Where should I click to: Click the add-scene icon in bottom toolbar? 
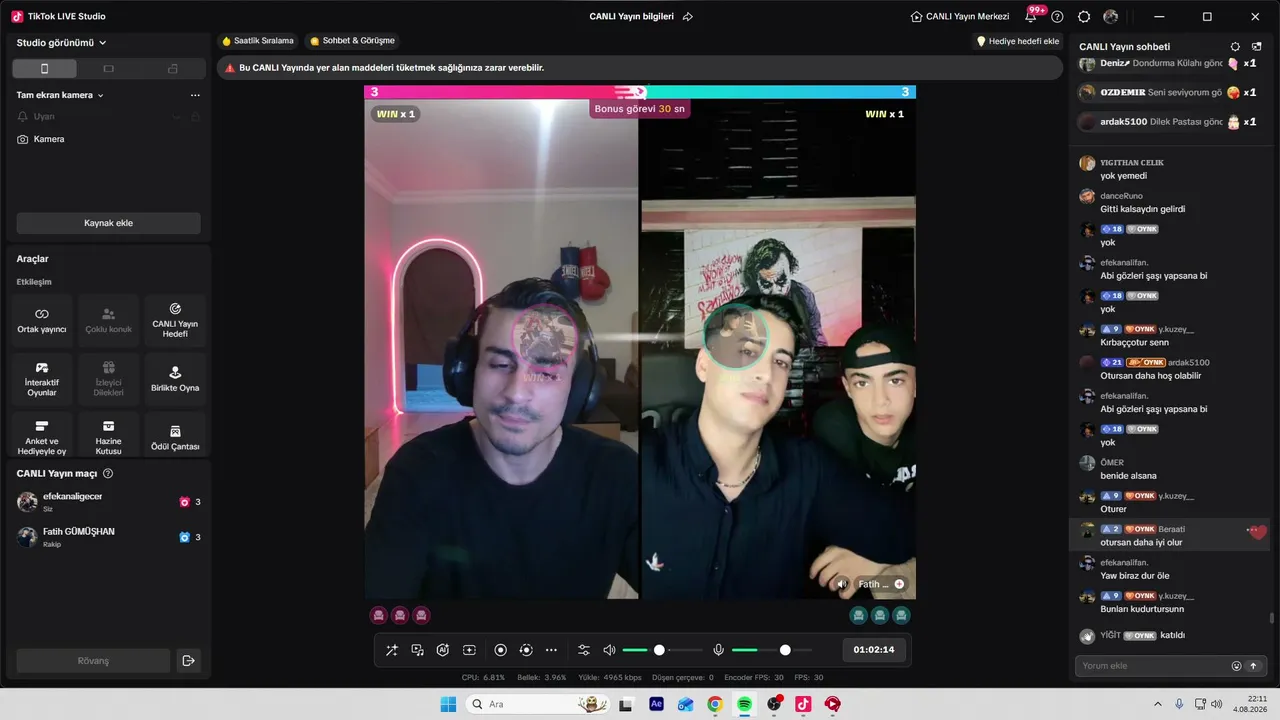tap(469, 650)
